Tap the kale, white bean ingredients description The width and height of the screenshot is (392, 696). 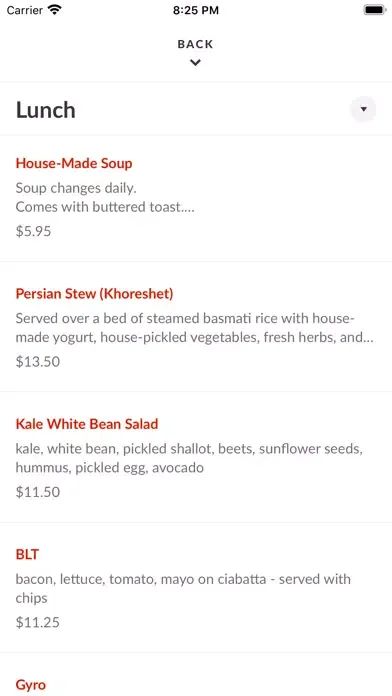[190, 458]
